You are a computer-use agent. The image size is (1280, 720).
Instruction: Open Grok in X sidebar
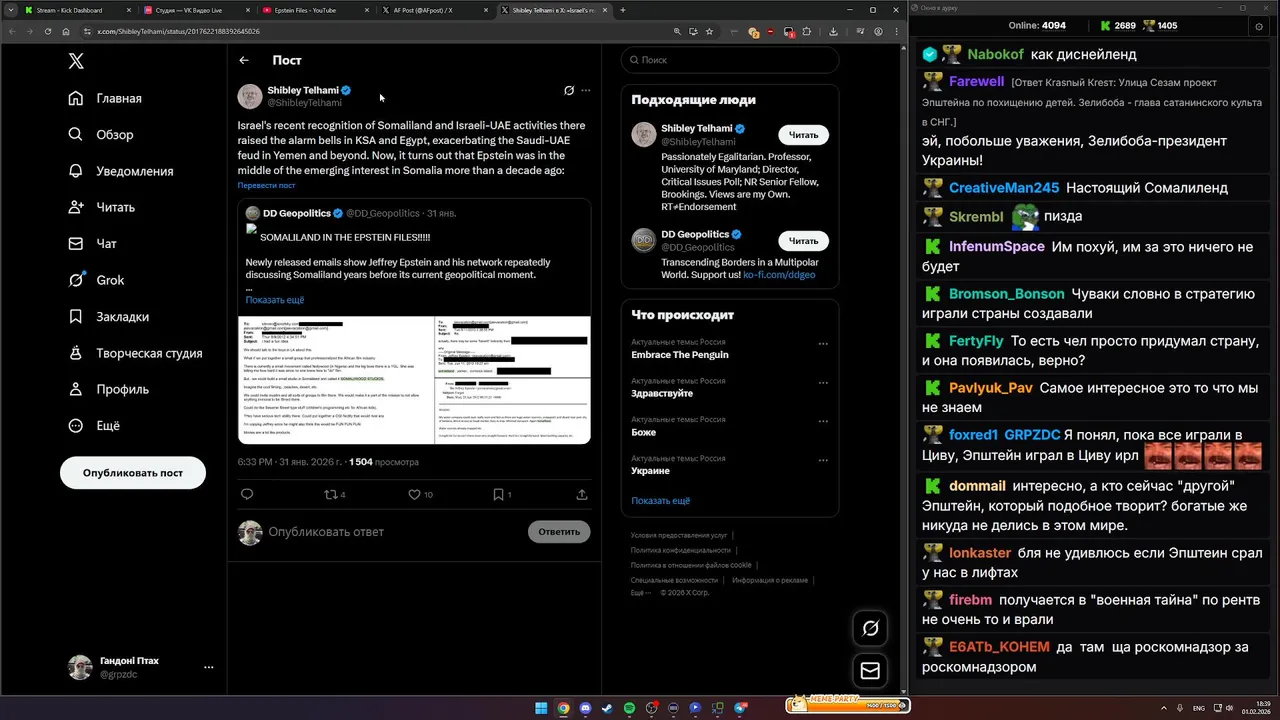(96, 280)
